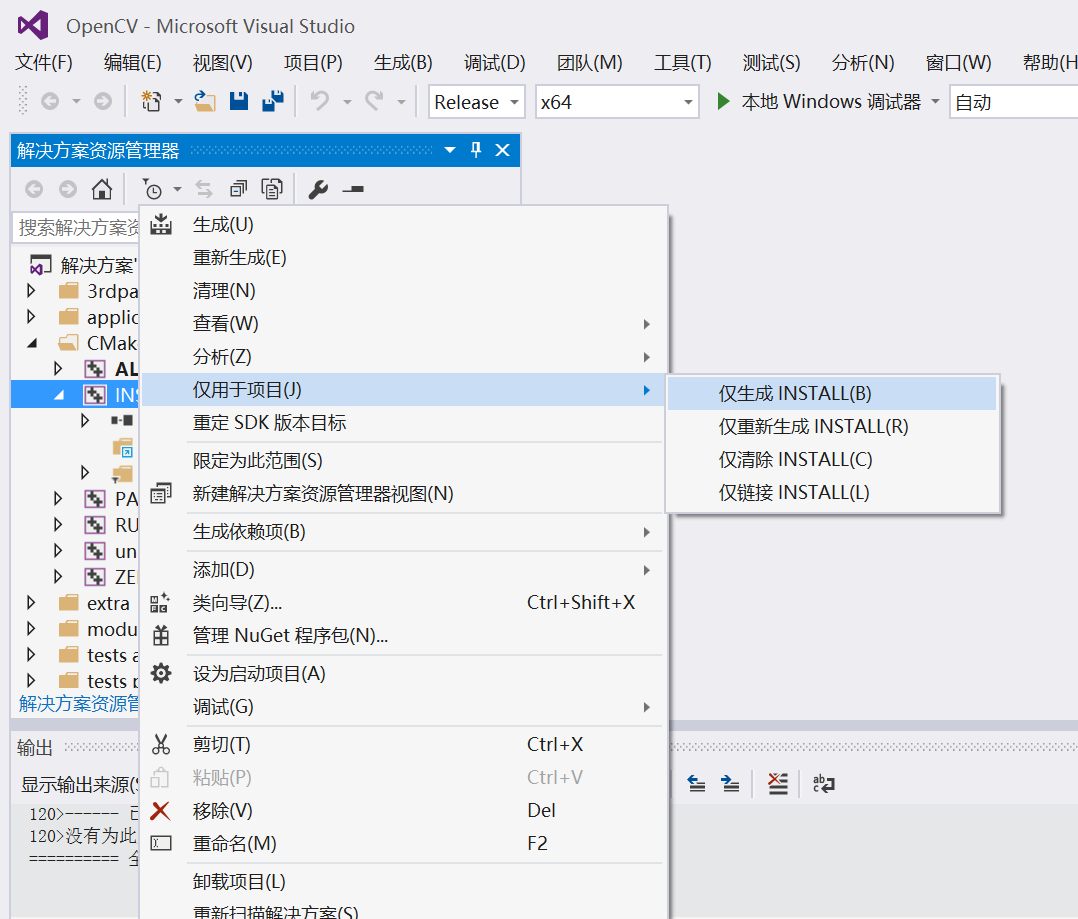Choose 仅清除 INSTALL(C)
Image resolution: width=1078 pixels, height=919 pixels.
pyautogui.click(x=832, y=460)
